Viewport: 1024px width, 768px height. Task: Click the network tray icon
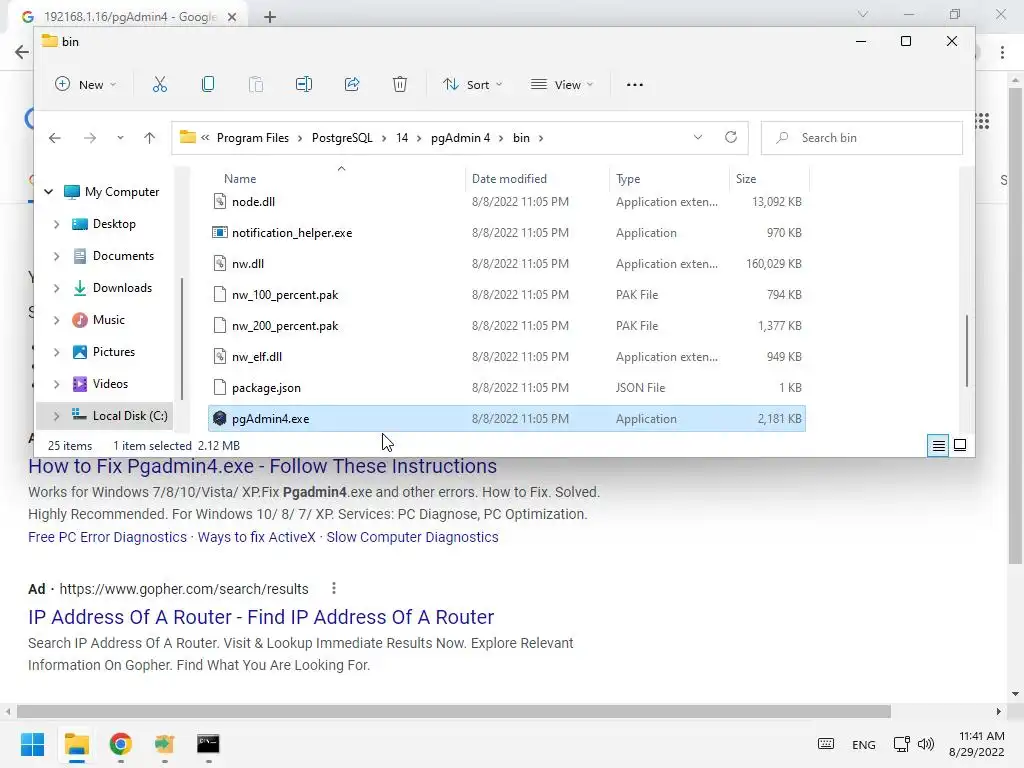(x=902, y=744)
